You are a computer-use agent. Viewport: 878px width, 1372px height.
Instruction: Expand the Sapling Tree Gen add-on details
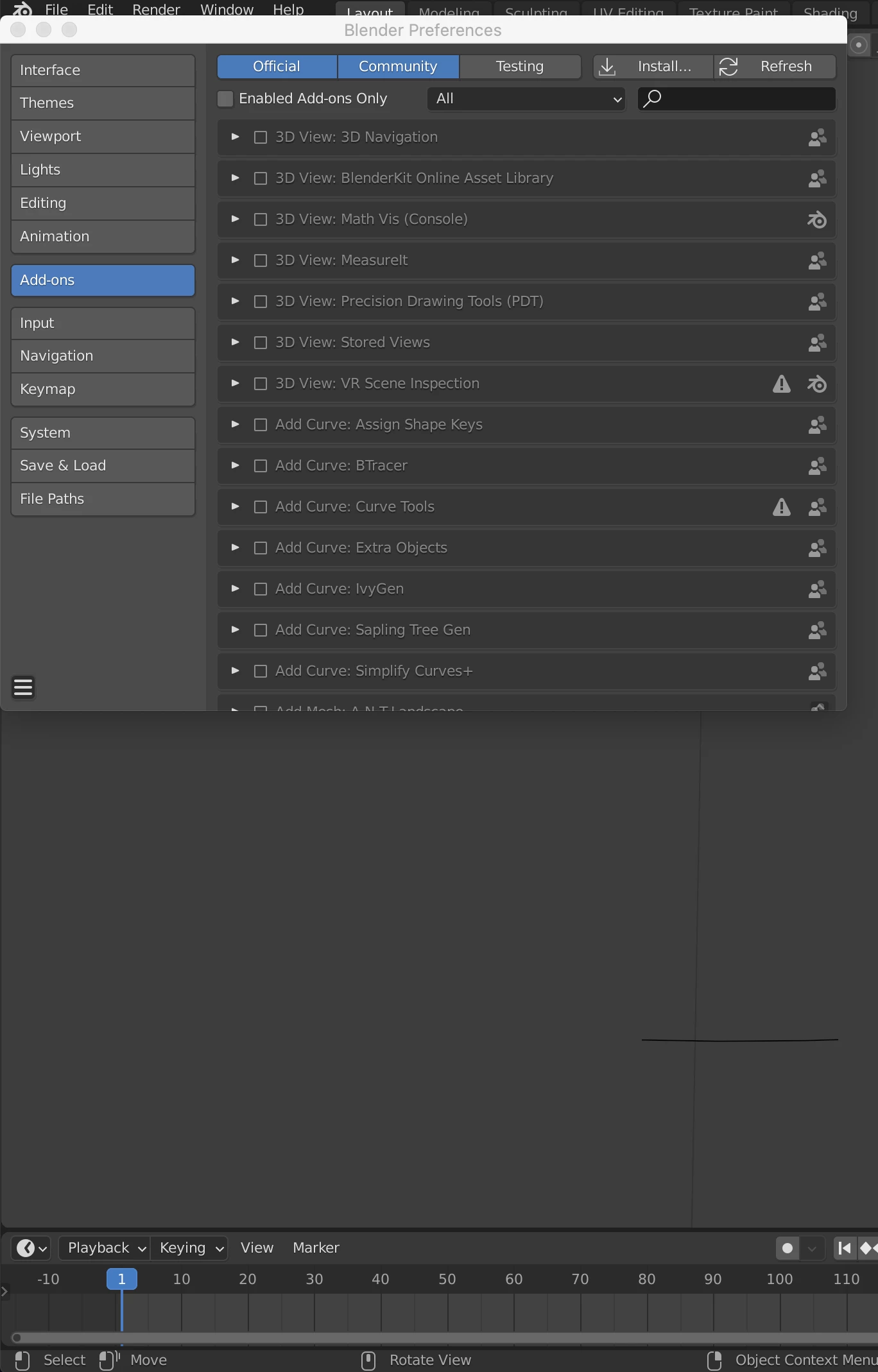pyautogui.click(x=235, y=630)
